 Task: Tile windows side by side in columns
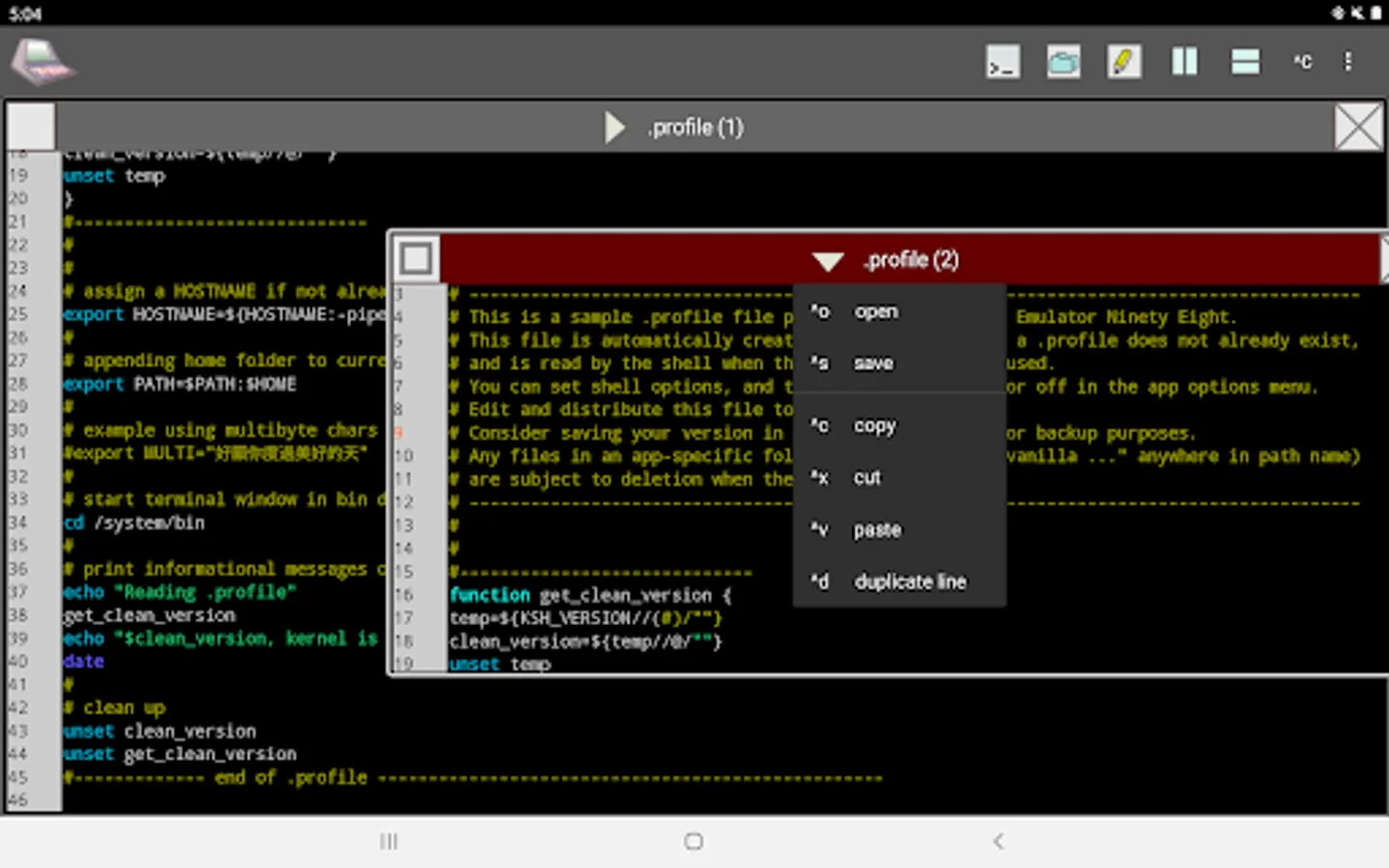point(1185,63)
